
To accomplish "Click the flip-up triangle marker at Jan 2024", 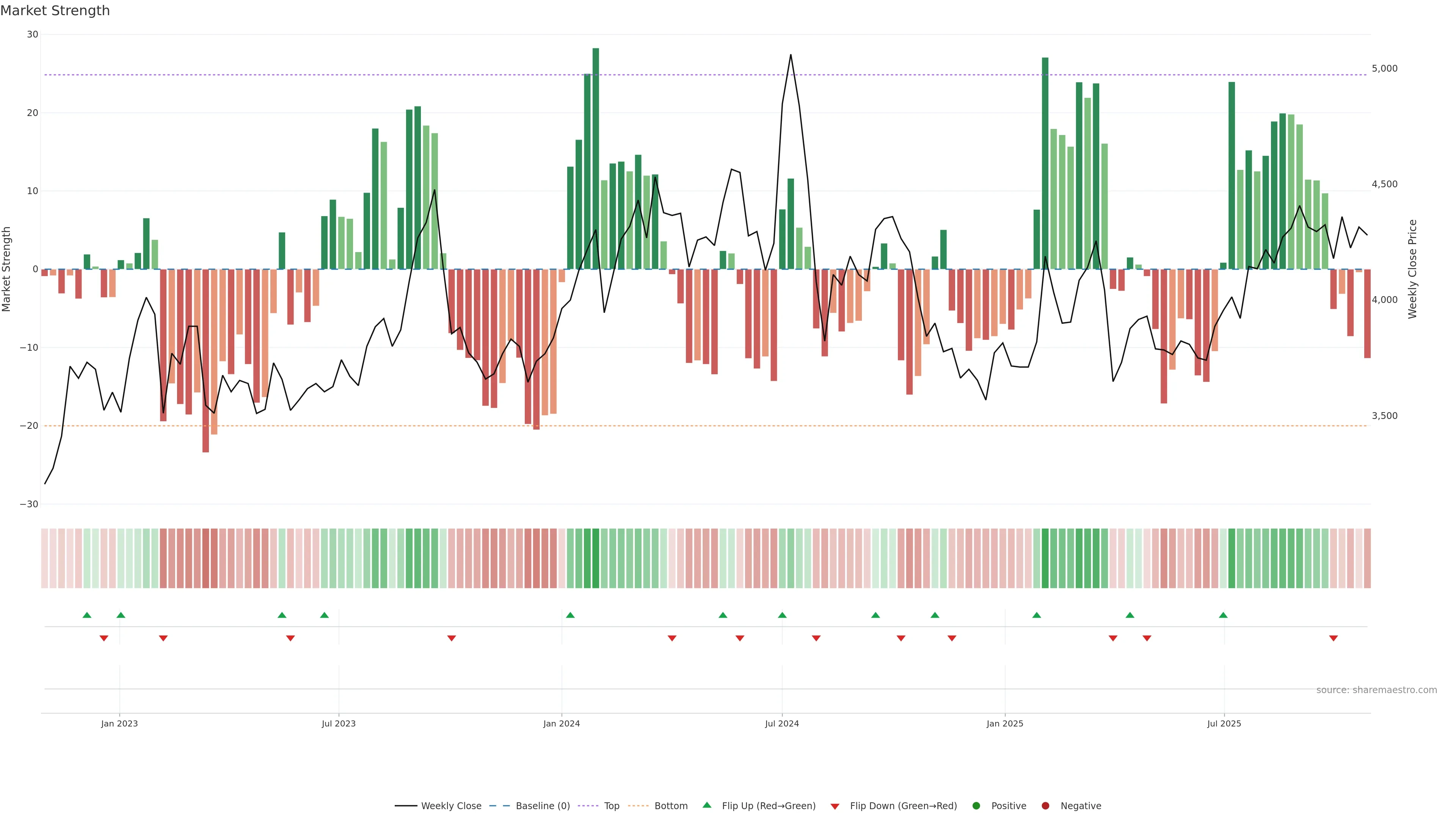I will coord(570,615).
